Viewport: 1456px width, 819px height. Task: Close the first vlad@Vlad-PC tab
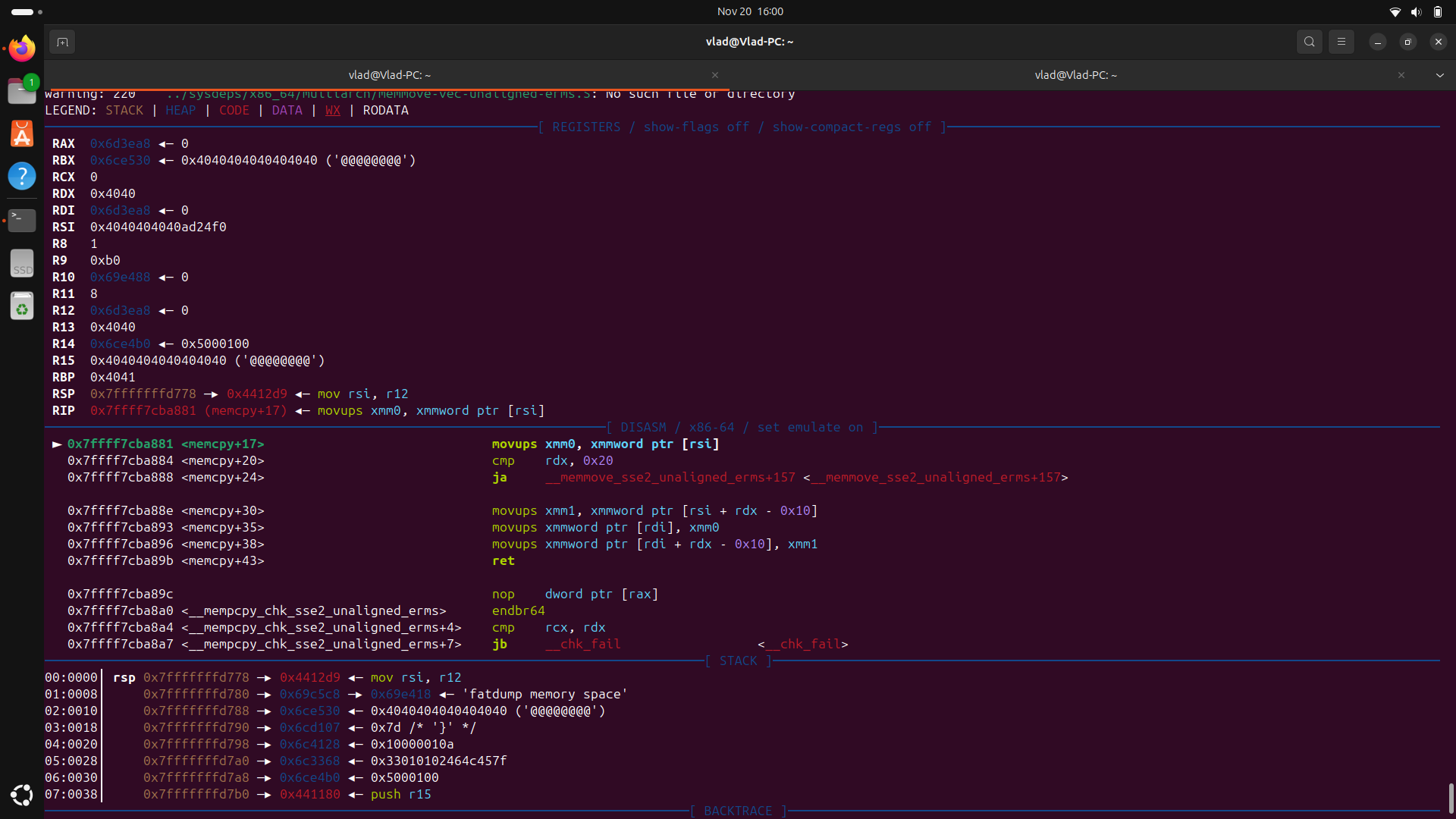[x=715, y=75]
